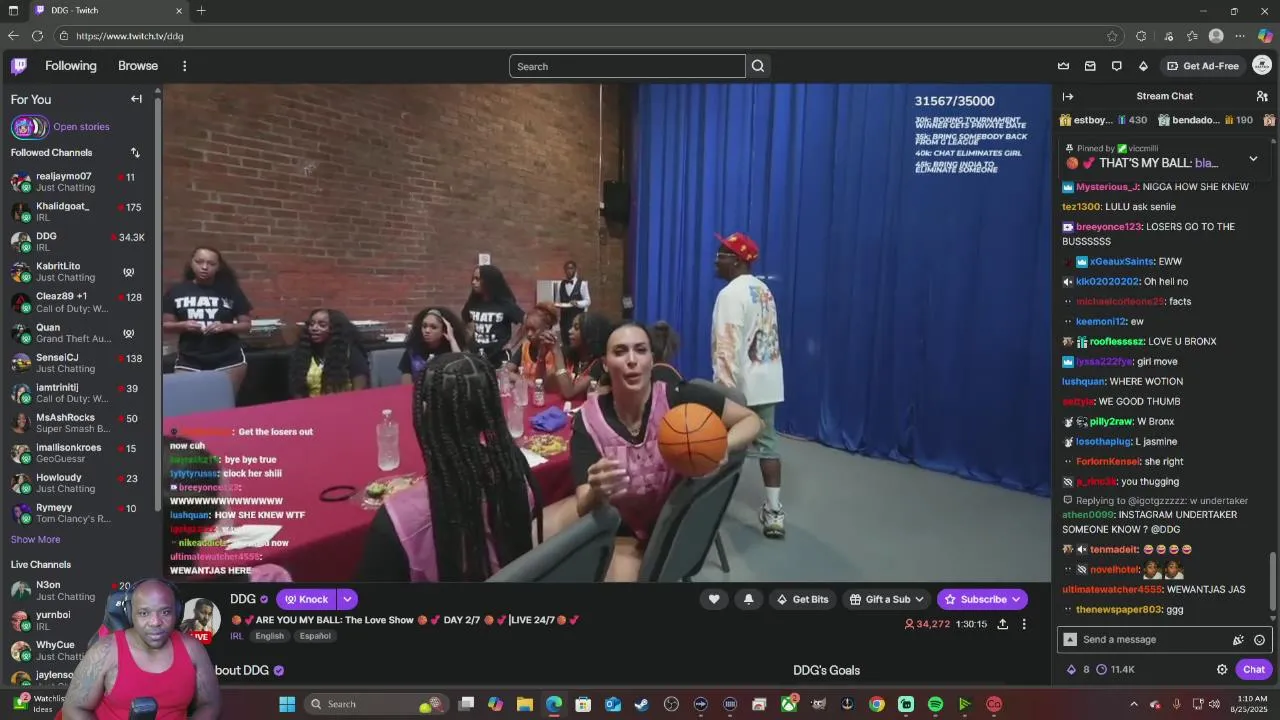The image size is (1280, 720).
Task: Click the Español tag
Action: [x=315, y=636]
